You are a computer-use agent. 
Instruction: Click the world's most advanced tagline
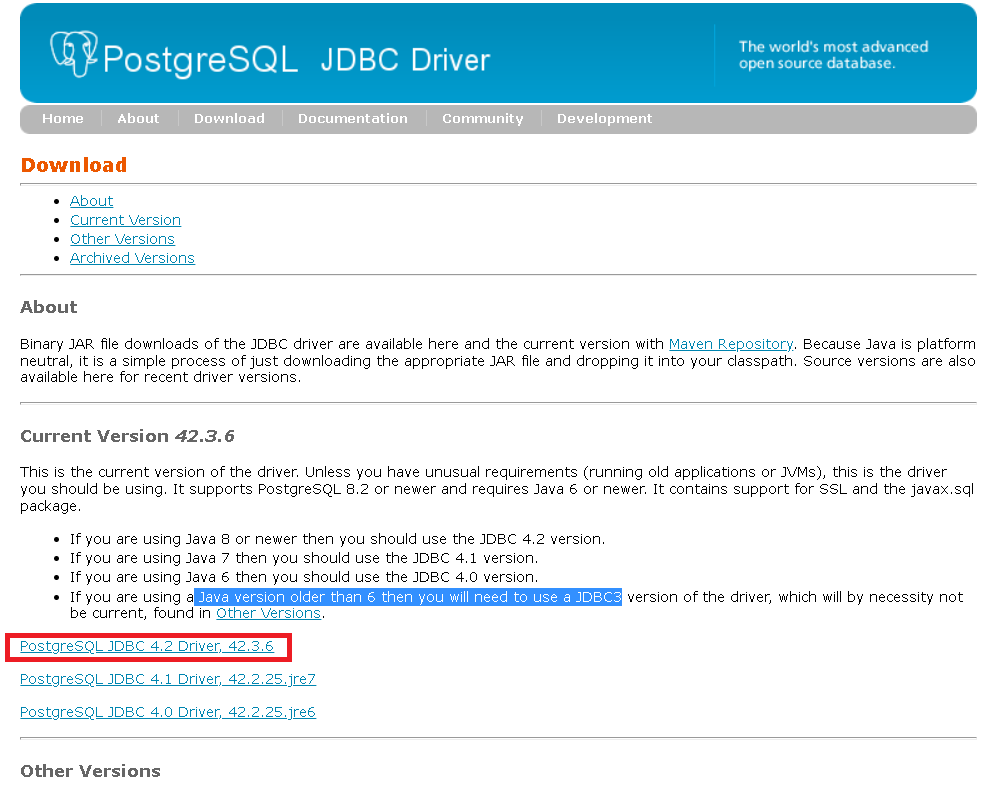(833, 55)
